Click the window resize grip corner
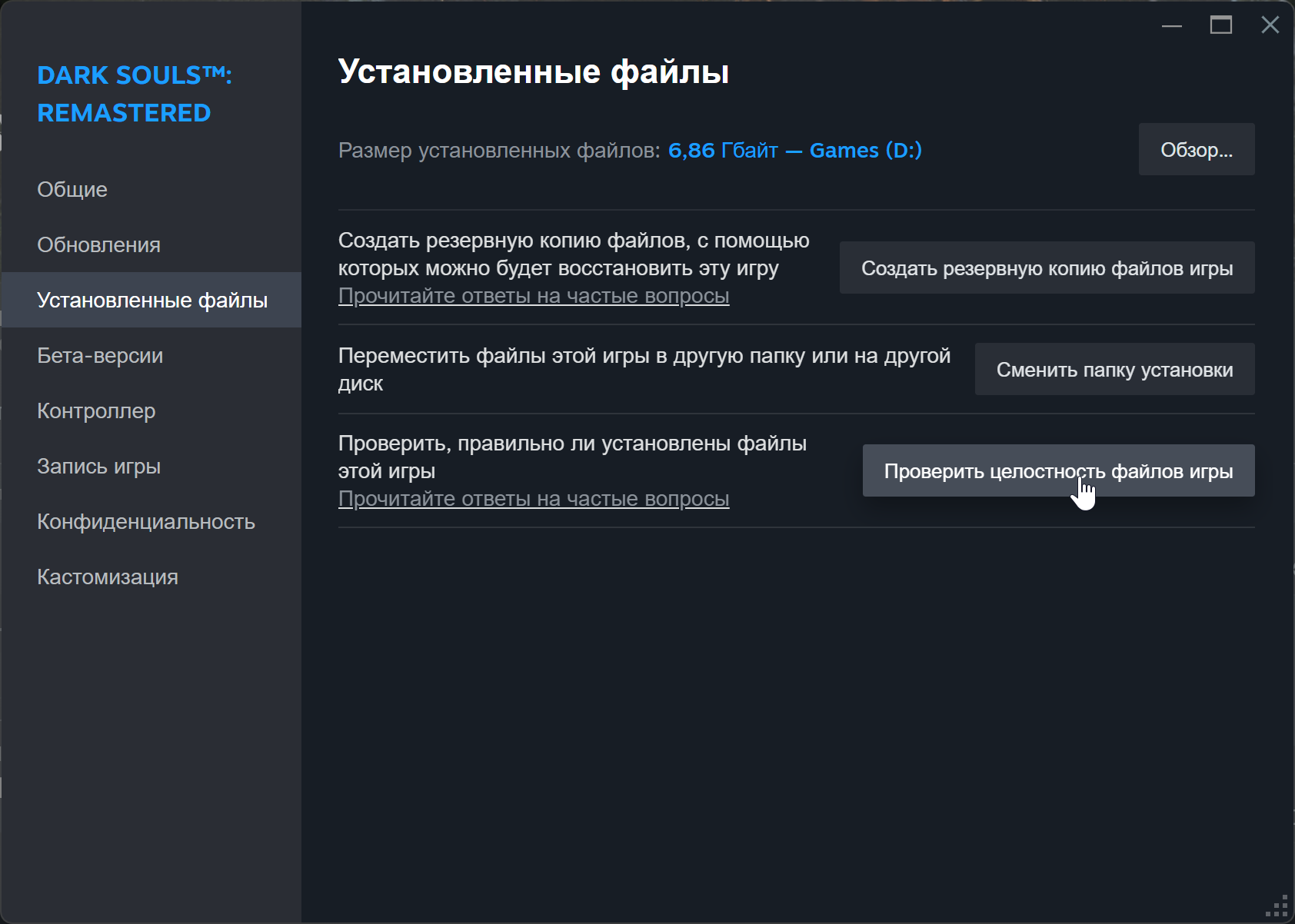The width and height of the screenshot is (1295, 924). click(x=1278, y=907)
